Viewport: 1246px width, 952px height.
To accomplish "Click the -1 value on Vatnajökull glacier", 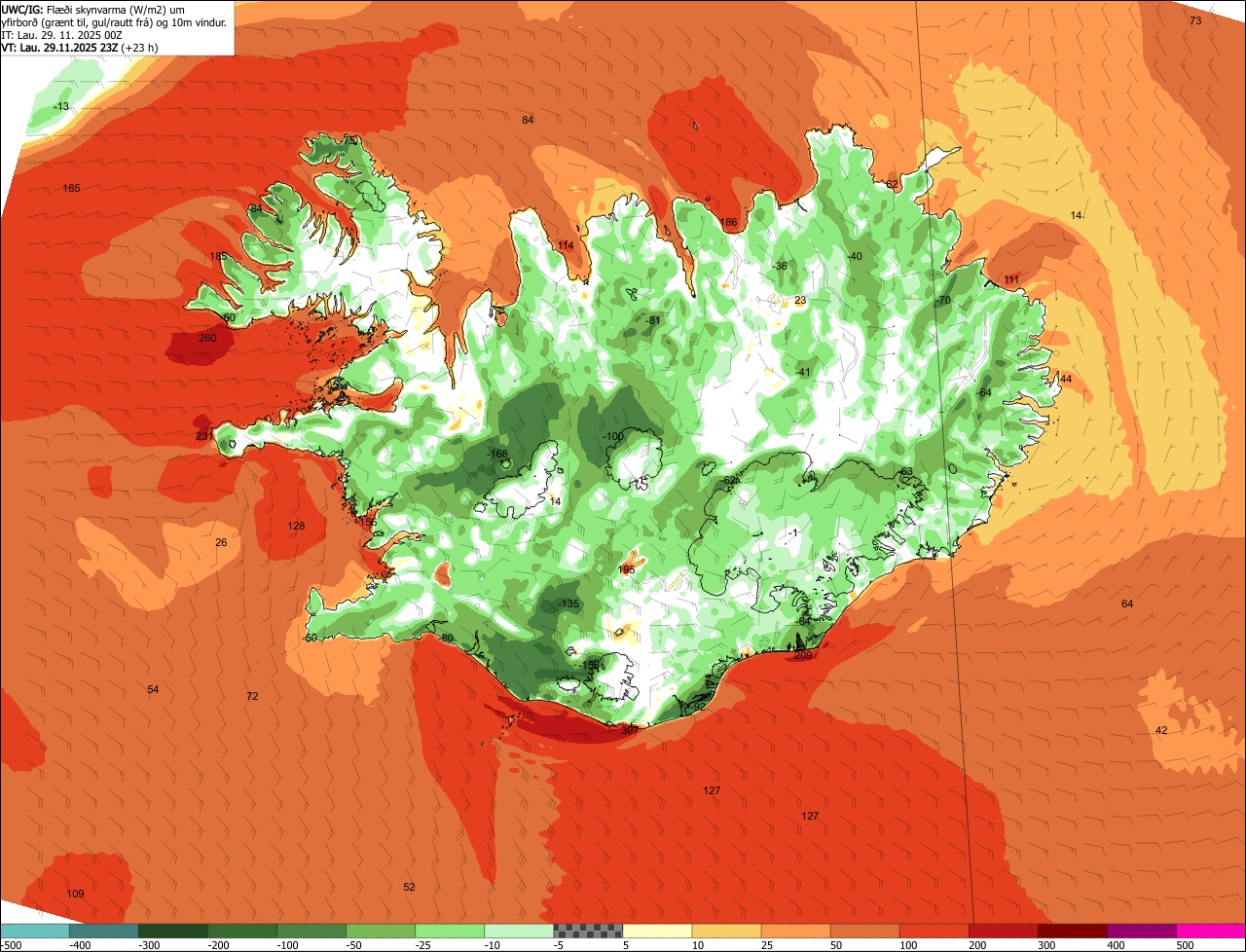I will (793, 532).
